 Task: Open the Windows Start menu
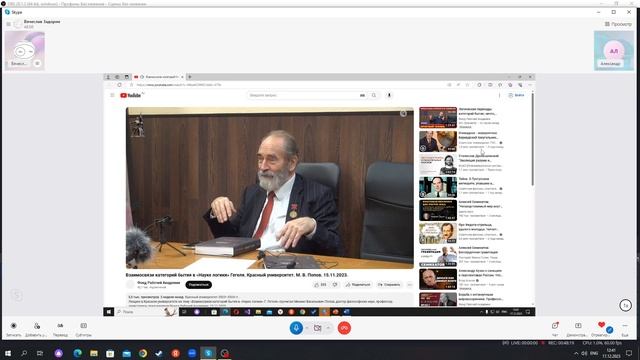7,353
